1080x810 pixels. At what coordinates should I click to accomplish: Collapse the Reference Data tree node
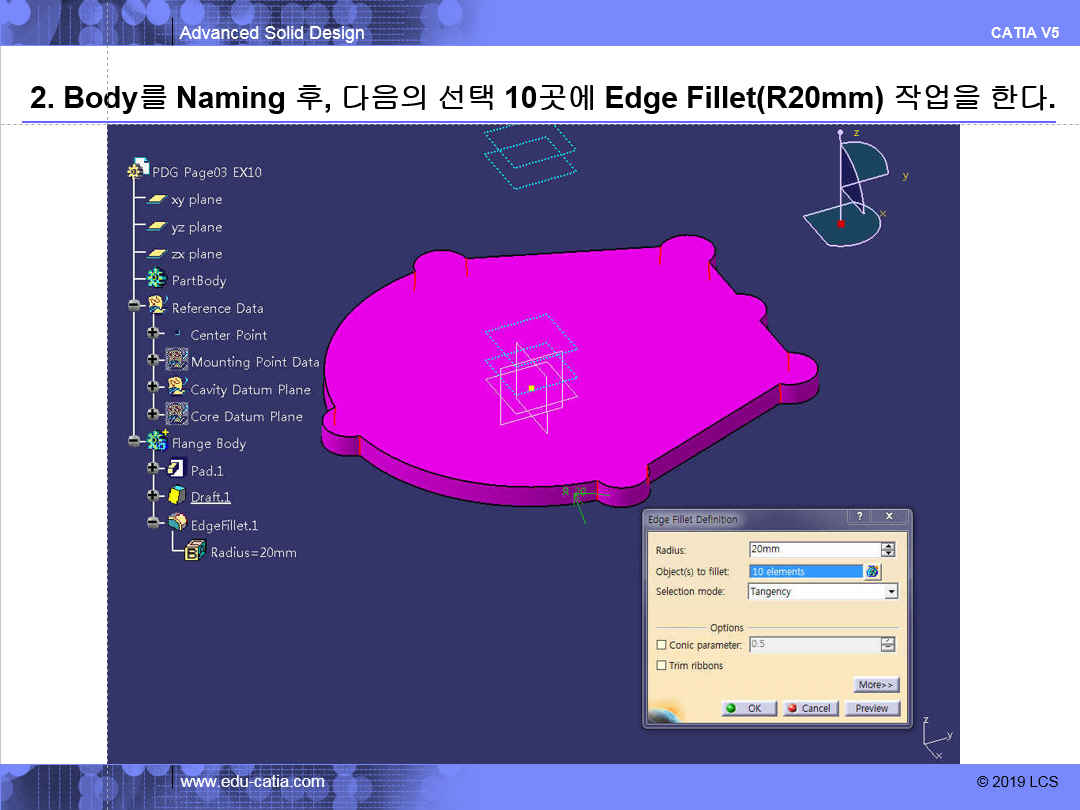point(134,308)
